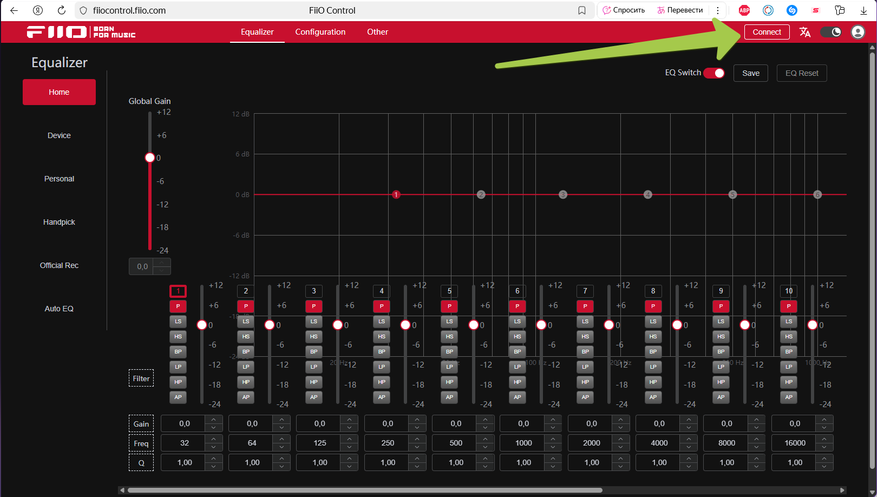
Task: Select EQ point 2 on the graph
Action: click(x=481, y=195)
